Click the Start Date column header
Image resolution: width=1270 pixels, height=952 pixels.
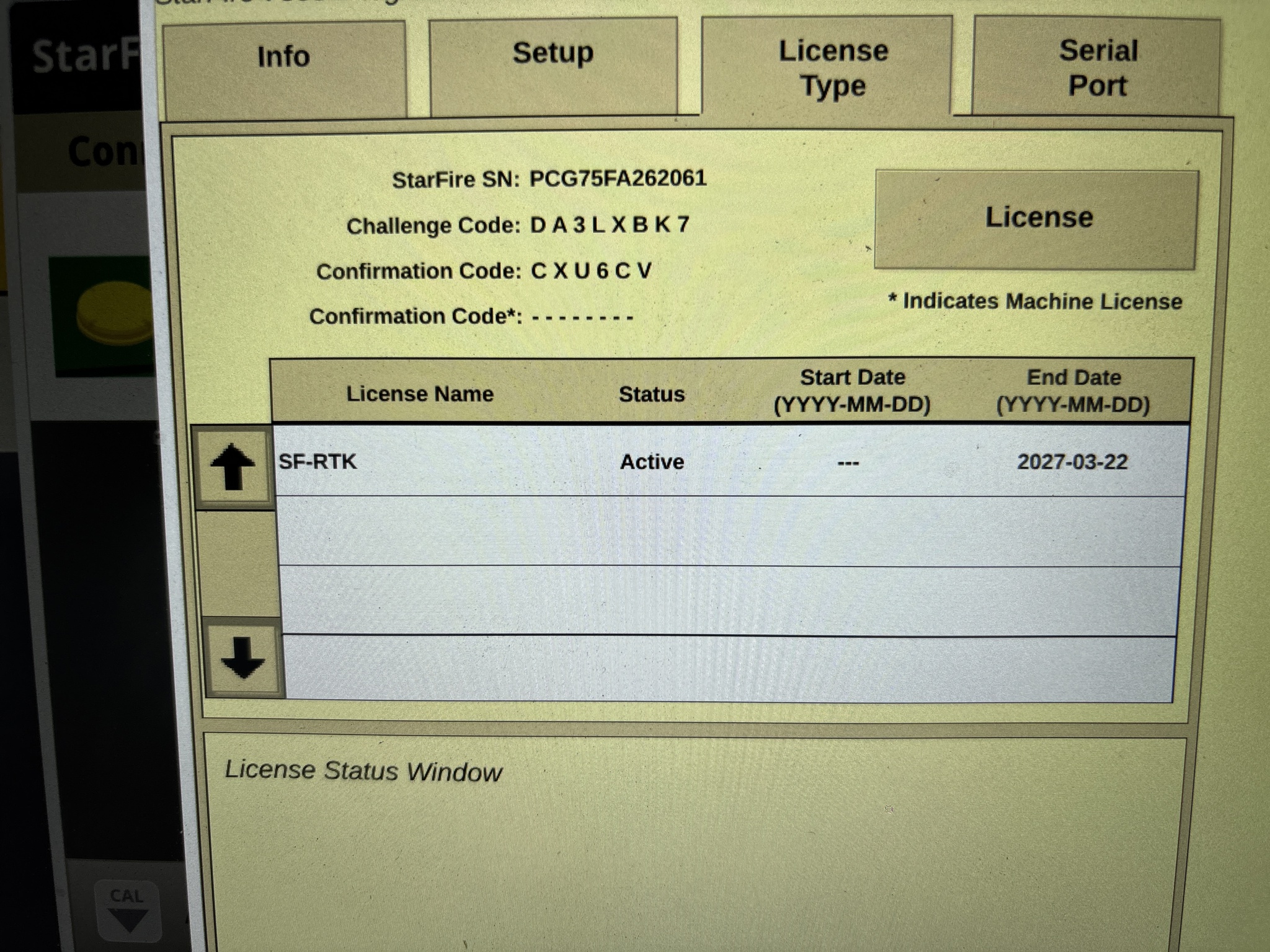pyautogui.click(x=852, y=390)
